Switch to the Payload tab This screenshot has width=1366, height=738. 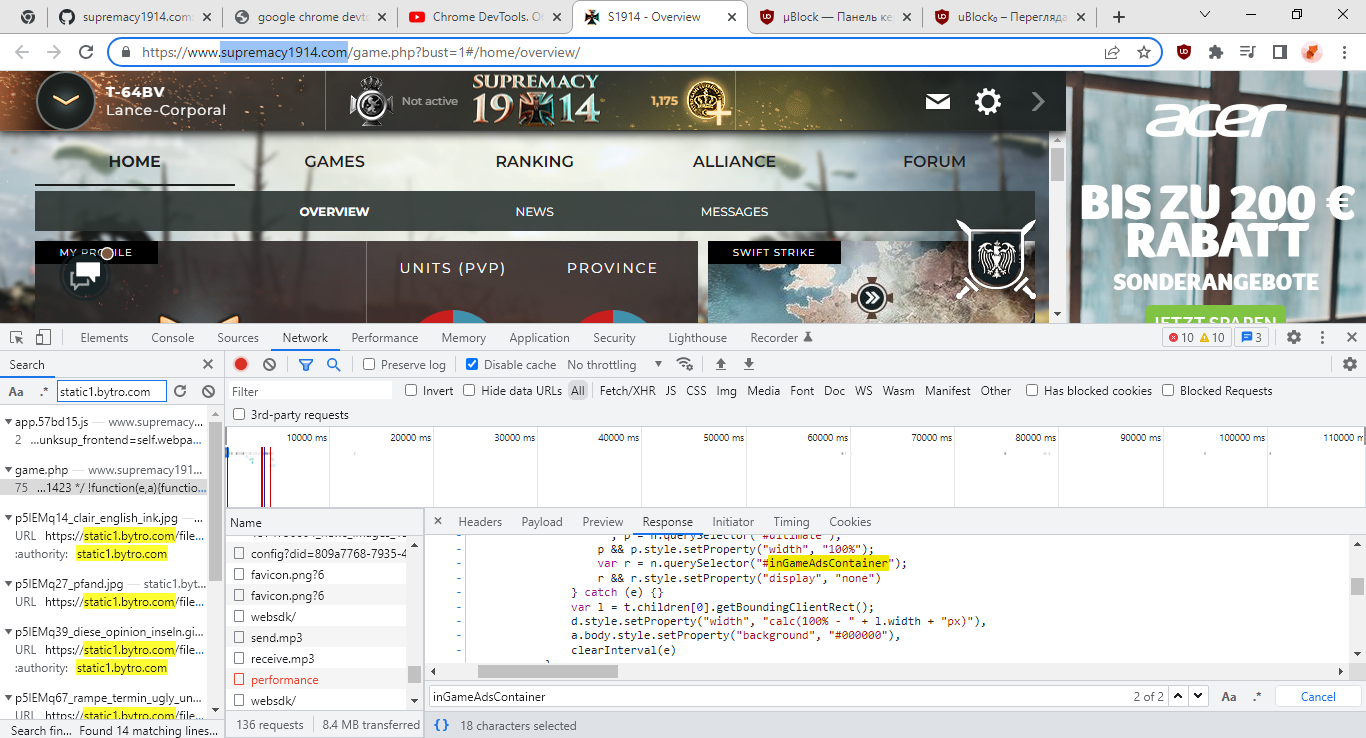(x=542, y=521)
